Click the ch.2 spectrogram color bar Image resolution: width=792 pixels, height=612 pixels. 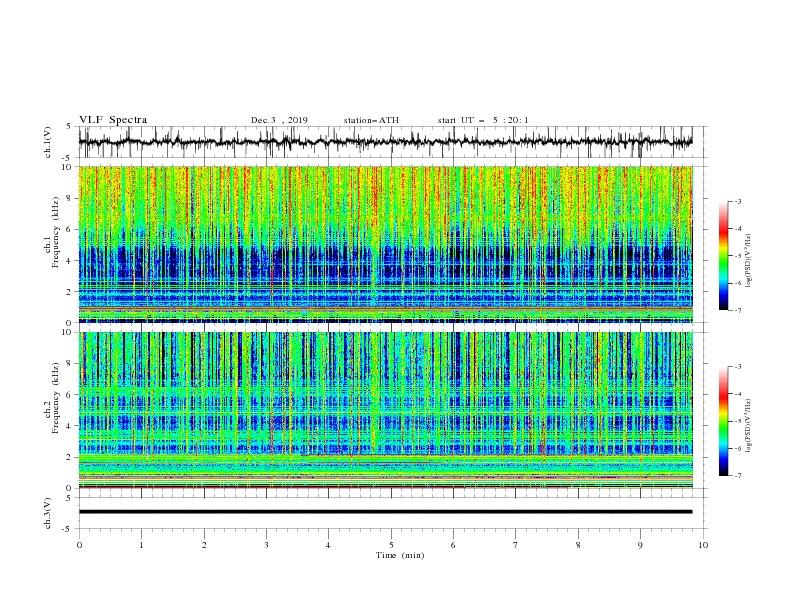point(724,421)
